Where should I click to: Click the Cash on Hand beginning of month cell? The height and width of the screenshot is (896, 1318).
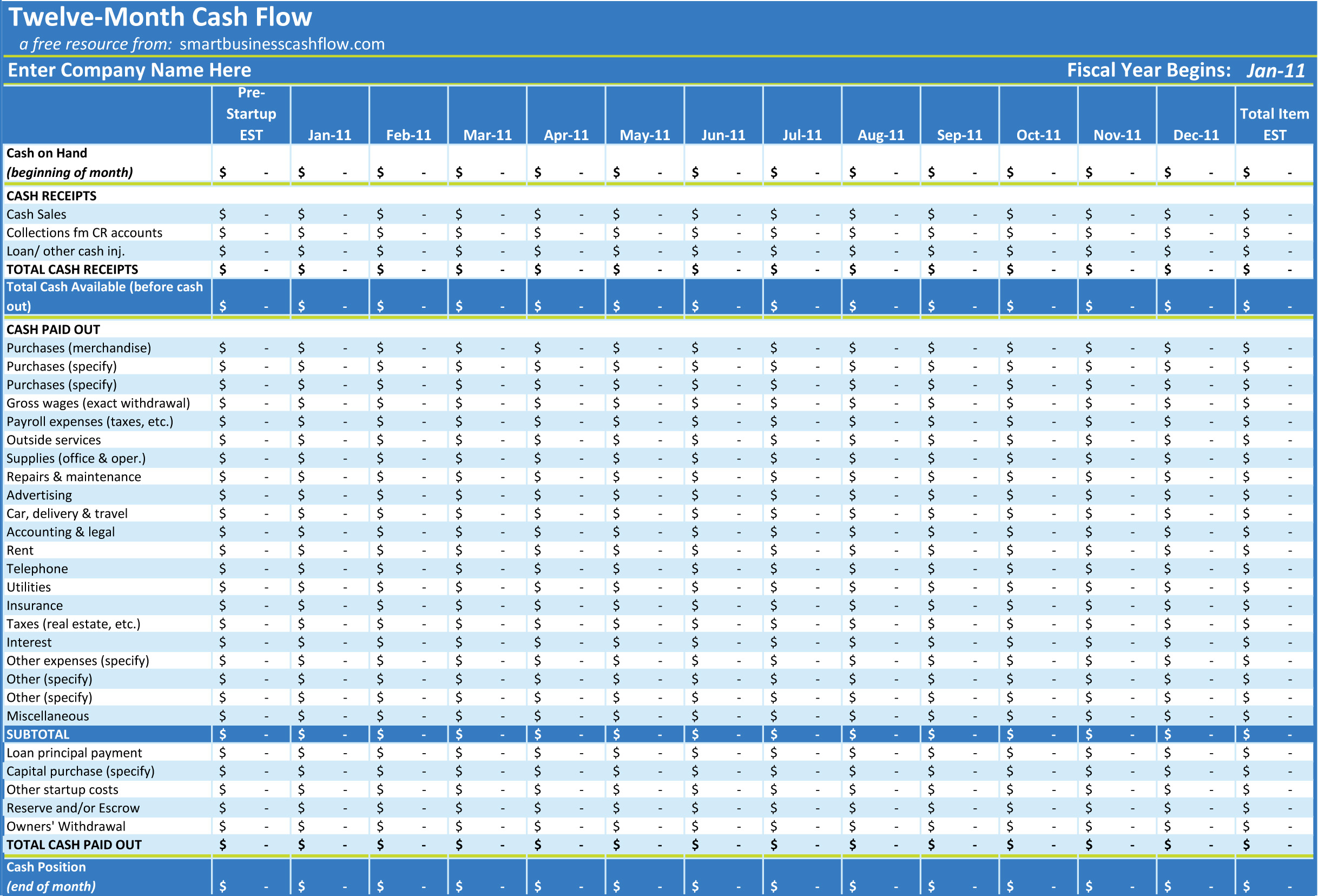coord(105,163)
